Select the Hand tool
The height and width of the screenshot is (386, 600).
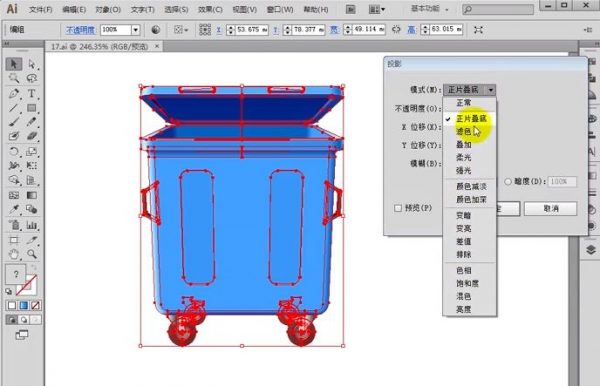pos(14,254)
